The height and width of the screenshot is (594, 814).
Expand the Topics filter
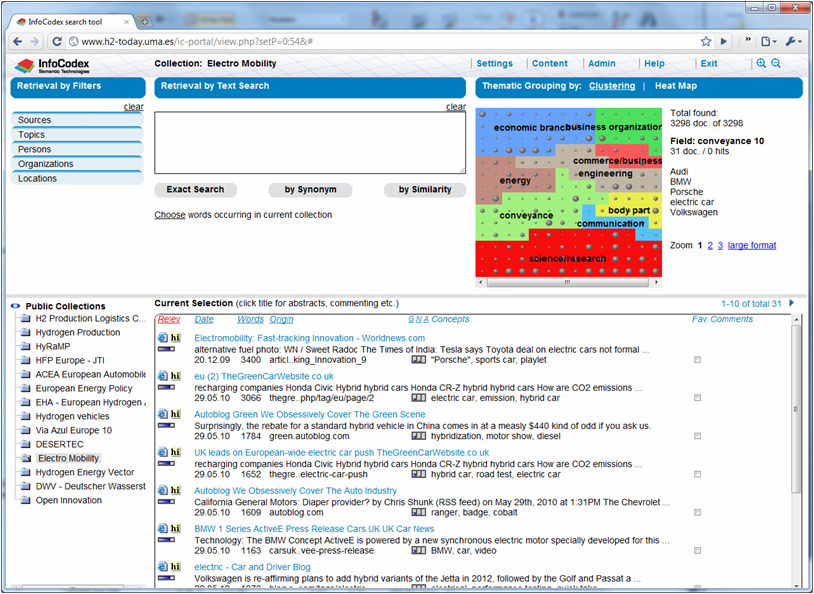(x=77, y=134)
